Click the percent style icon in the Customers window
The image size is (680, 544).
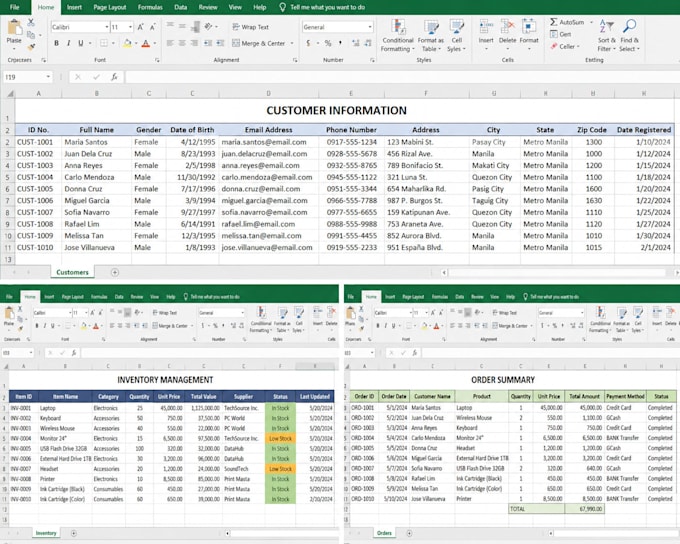pos(328,43)
